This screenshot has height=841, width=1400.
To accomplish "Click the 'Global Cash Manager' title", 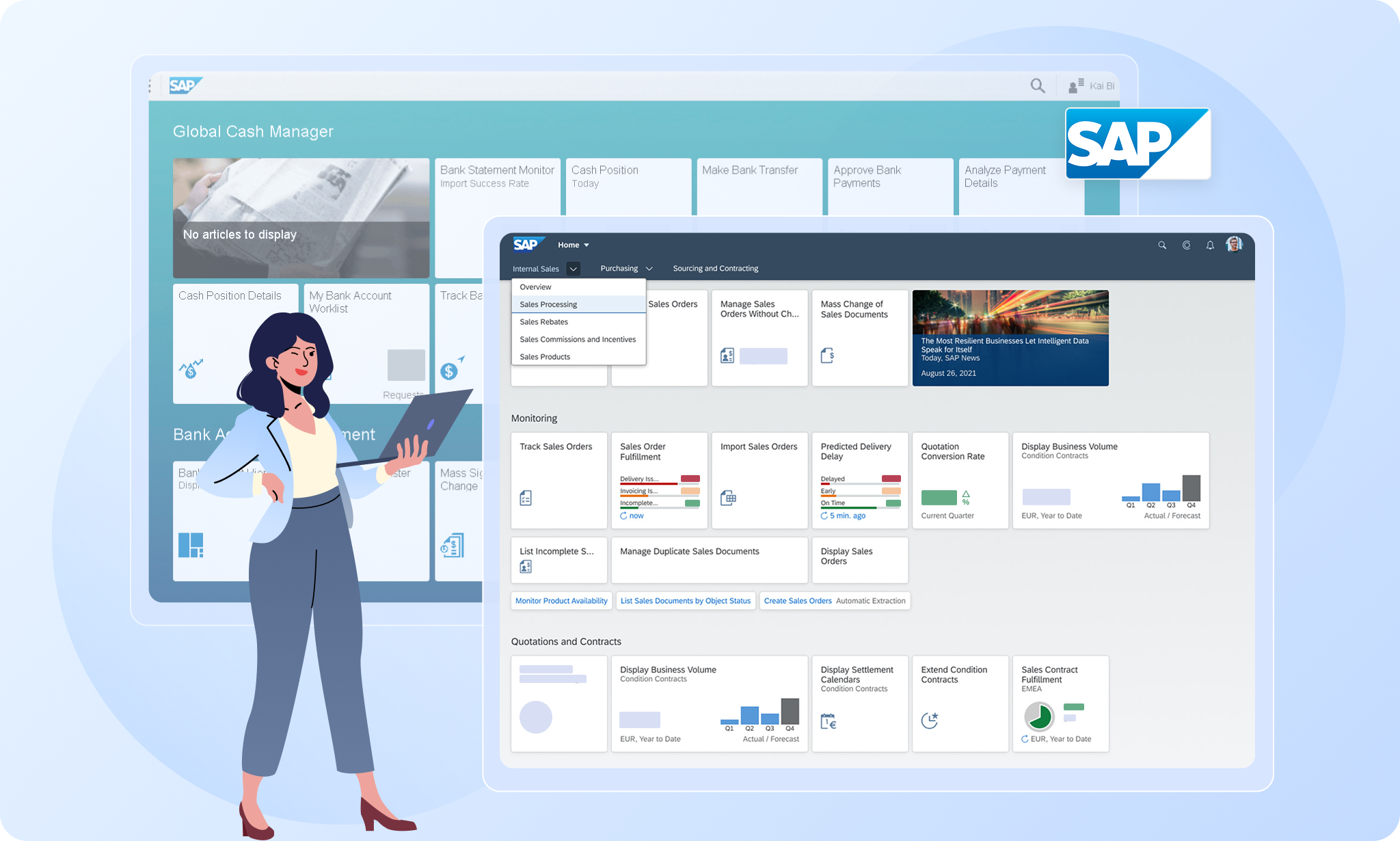I will point(253,131).
